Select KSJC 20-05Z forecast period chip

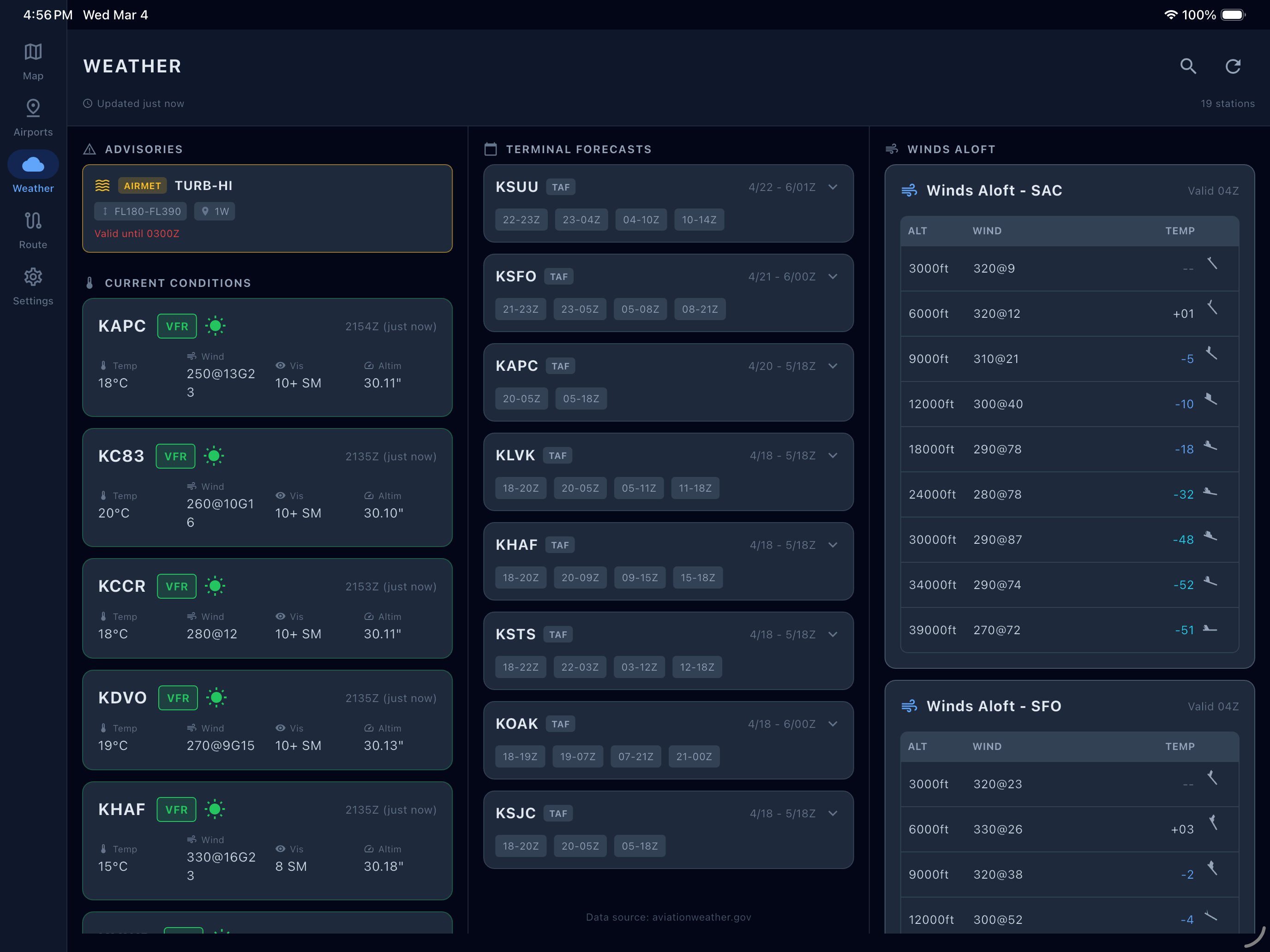[580, 846]
